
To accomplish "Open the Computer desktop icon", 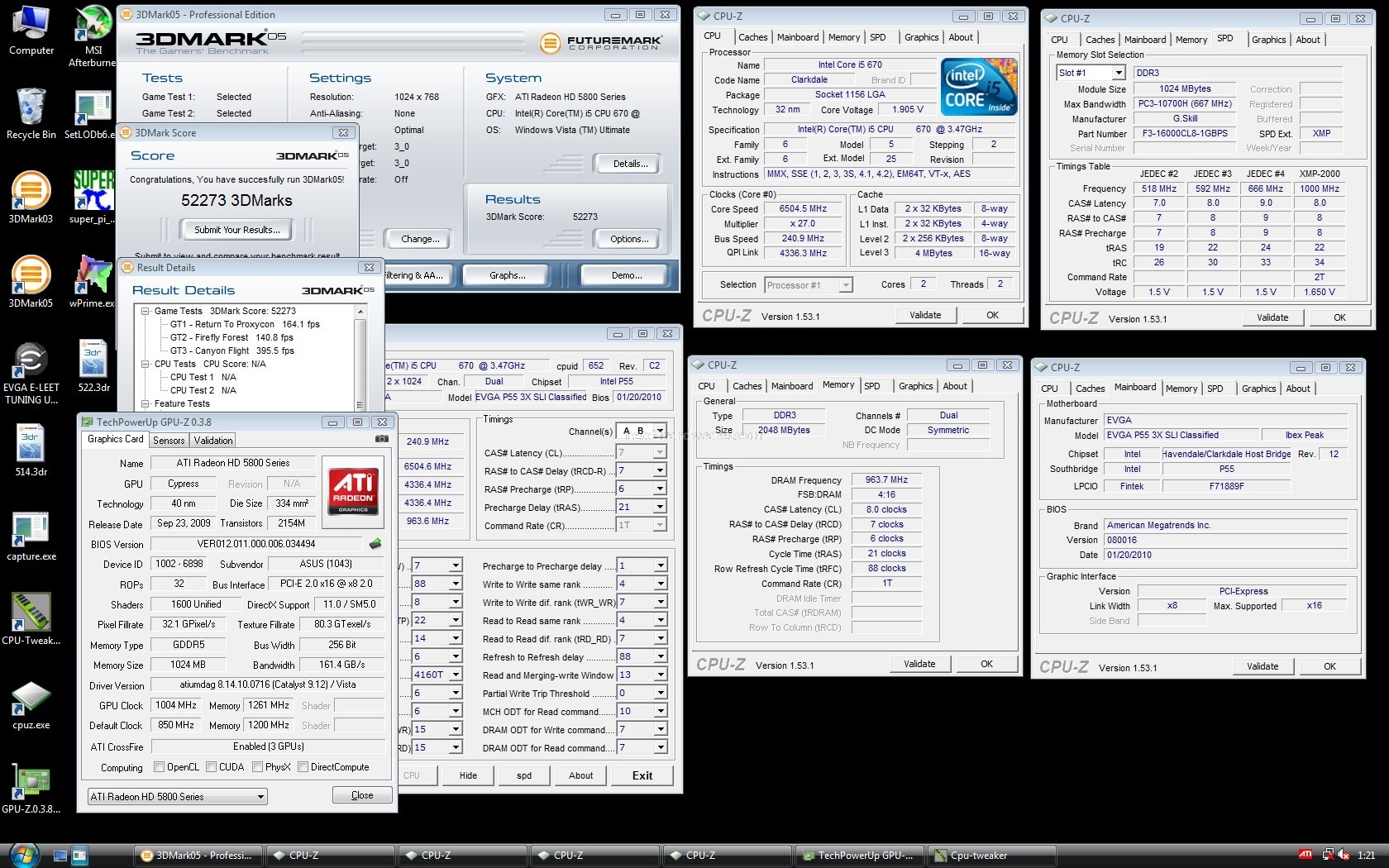I will [x=31, y=31].
